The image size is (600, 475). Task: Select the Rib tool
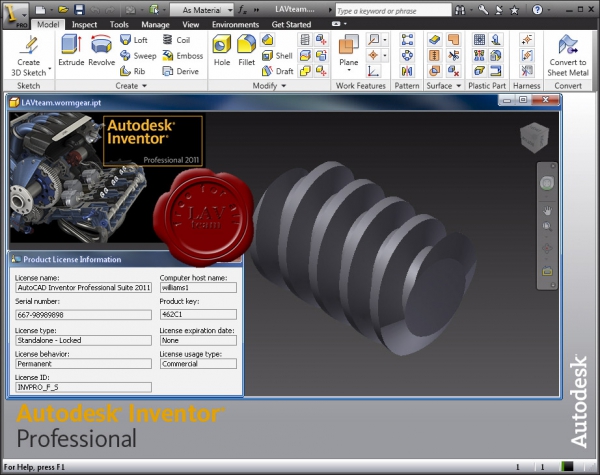[132, 71]
